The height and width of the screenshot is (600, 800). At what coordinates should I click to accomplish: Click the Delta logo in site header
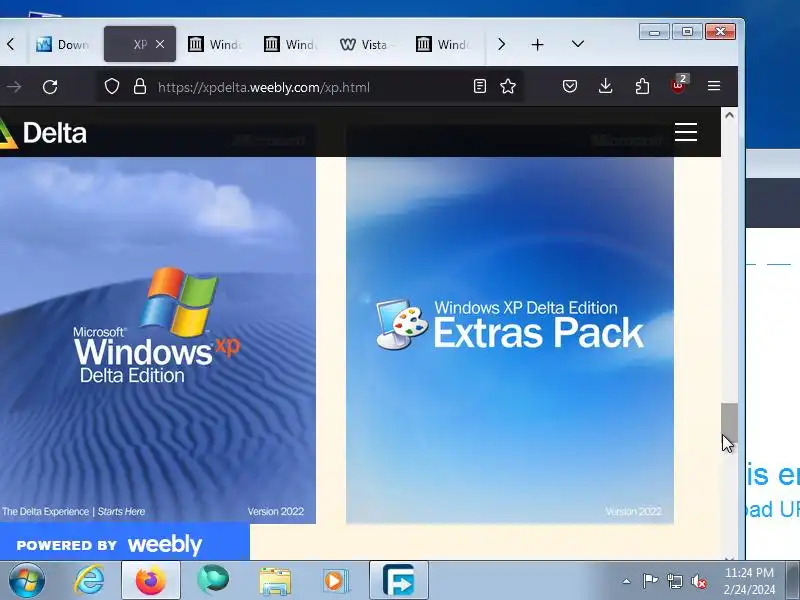coord(43,133)
